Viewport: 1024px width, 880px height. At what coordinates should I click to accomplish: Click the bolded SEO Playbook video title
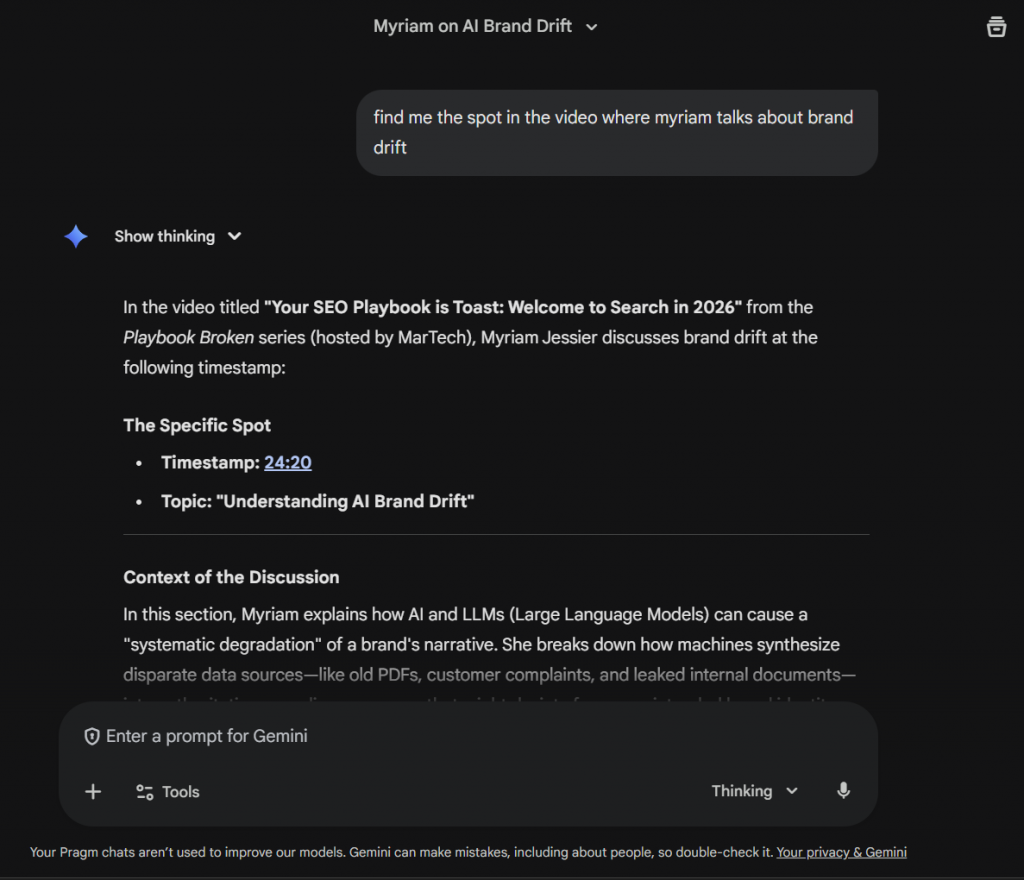pos(502,307)
